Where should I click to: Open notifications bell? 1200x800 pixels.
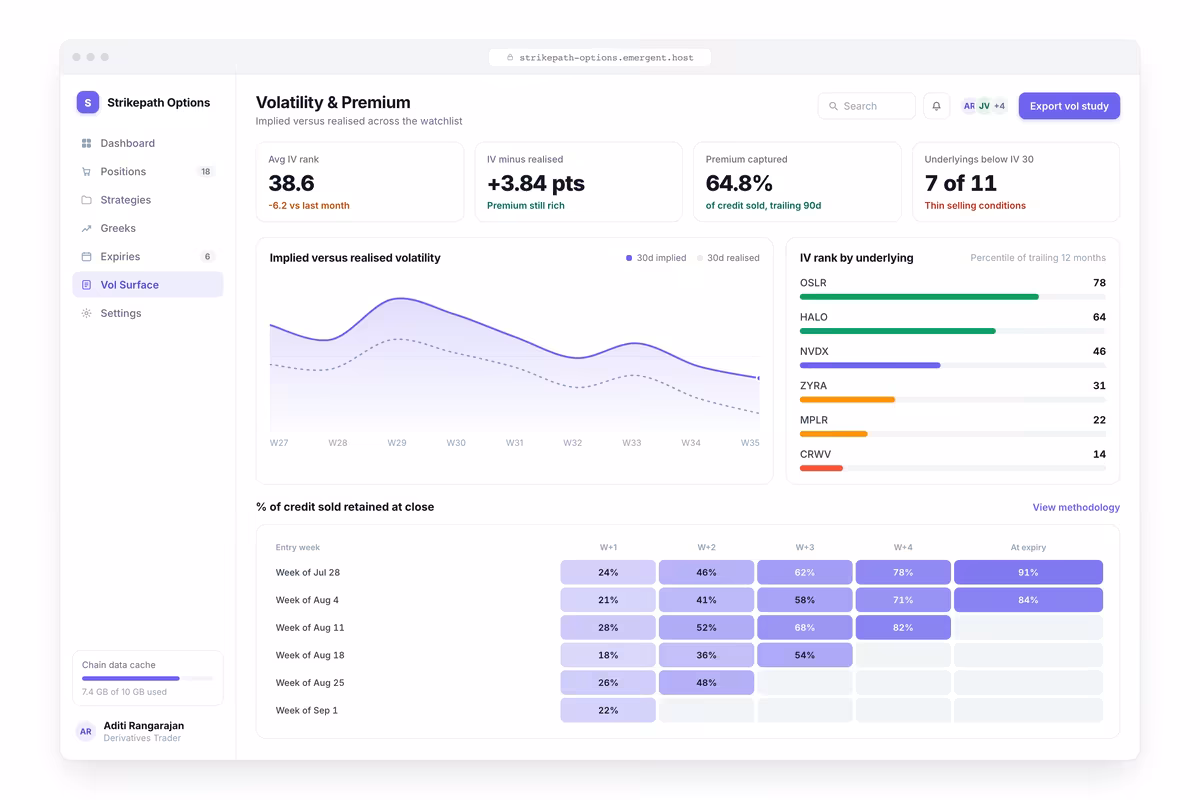tap(937, 106)
